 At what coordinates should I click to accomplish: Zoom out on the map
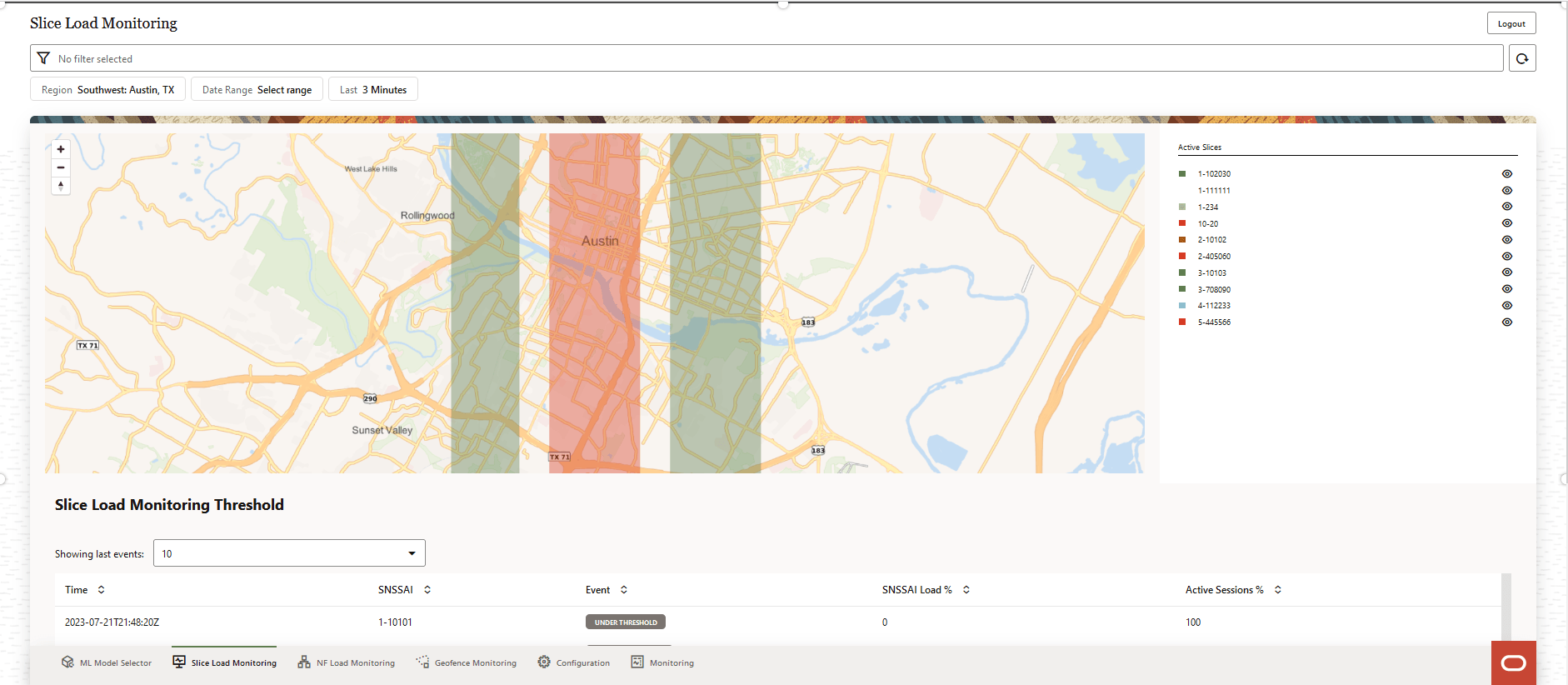61,167
